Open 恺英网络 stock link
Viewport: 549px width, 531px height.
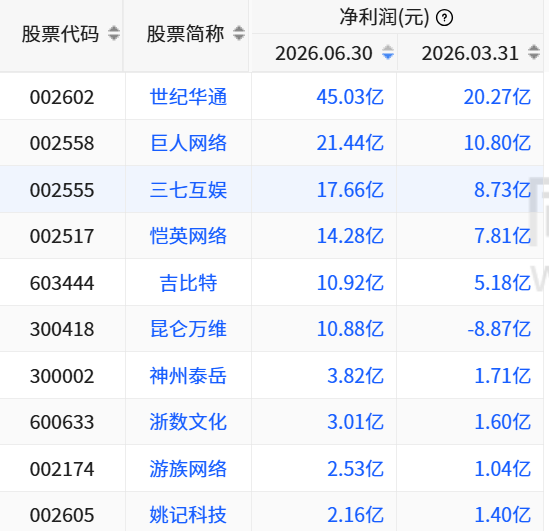188,236
